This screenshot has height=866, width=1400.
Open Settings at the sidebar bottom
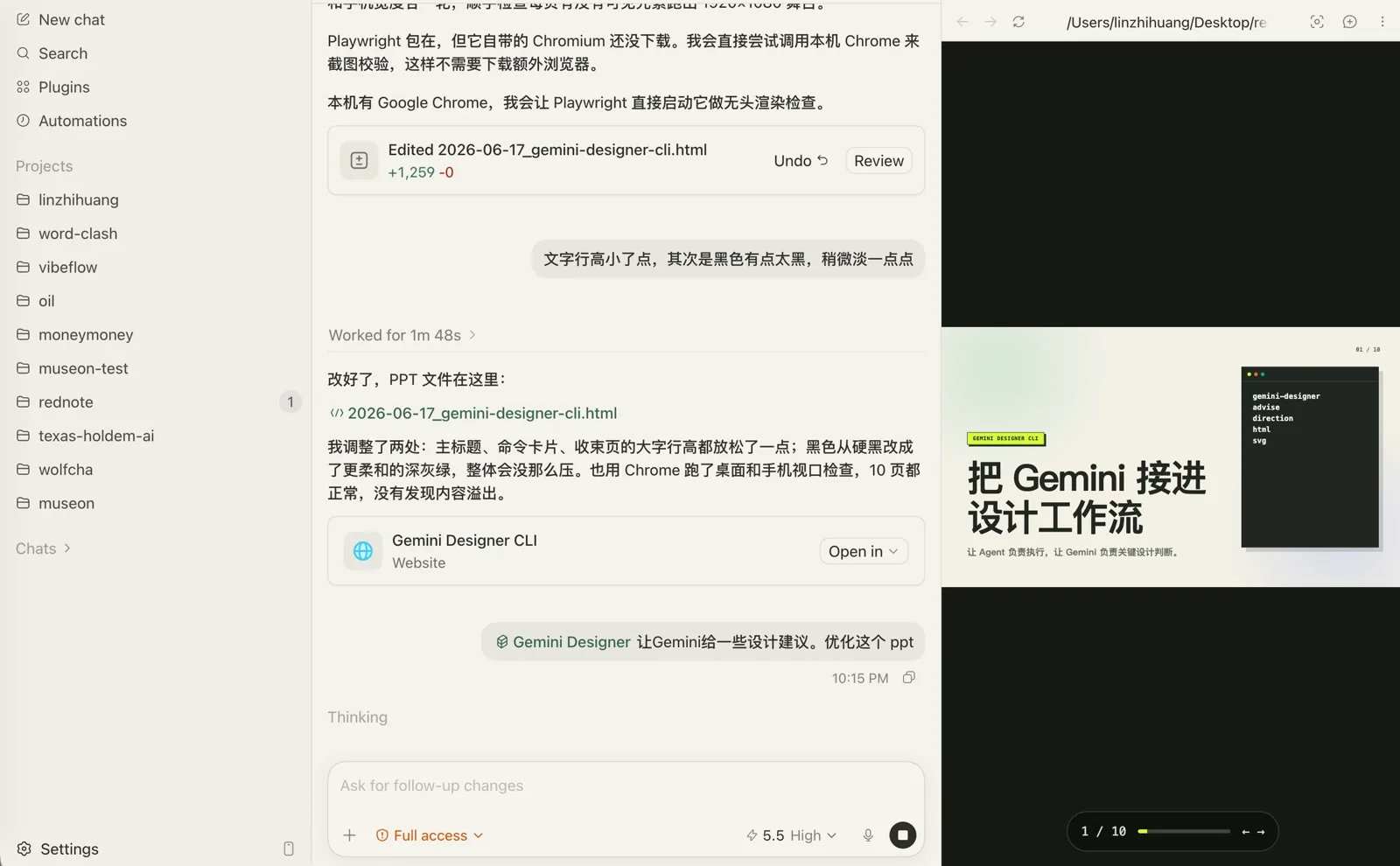[x=58, y=849]
